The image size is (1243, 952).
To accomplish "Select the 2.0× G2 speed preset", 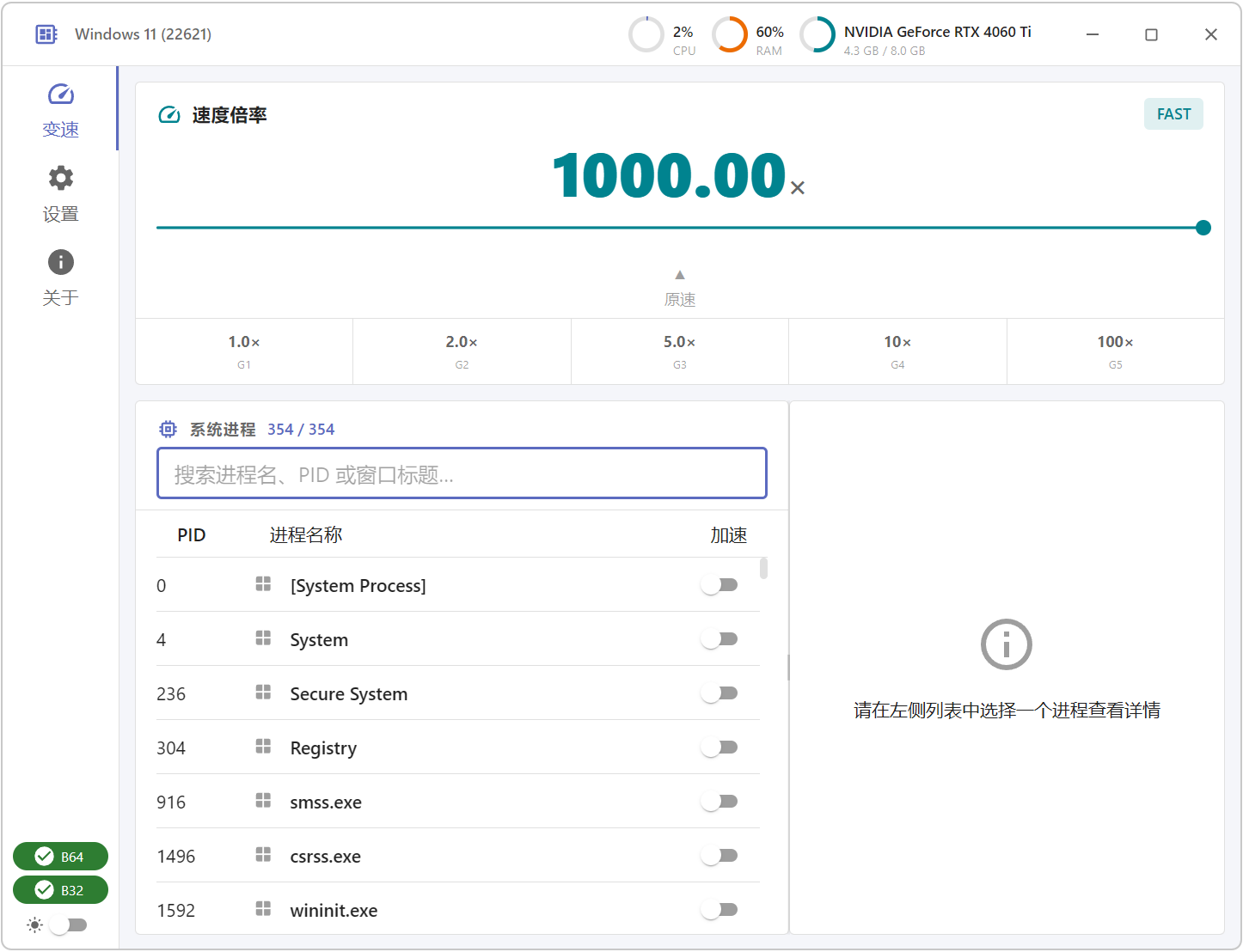I will pyautogui.click(x=462, y=351).
